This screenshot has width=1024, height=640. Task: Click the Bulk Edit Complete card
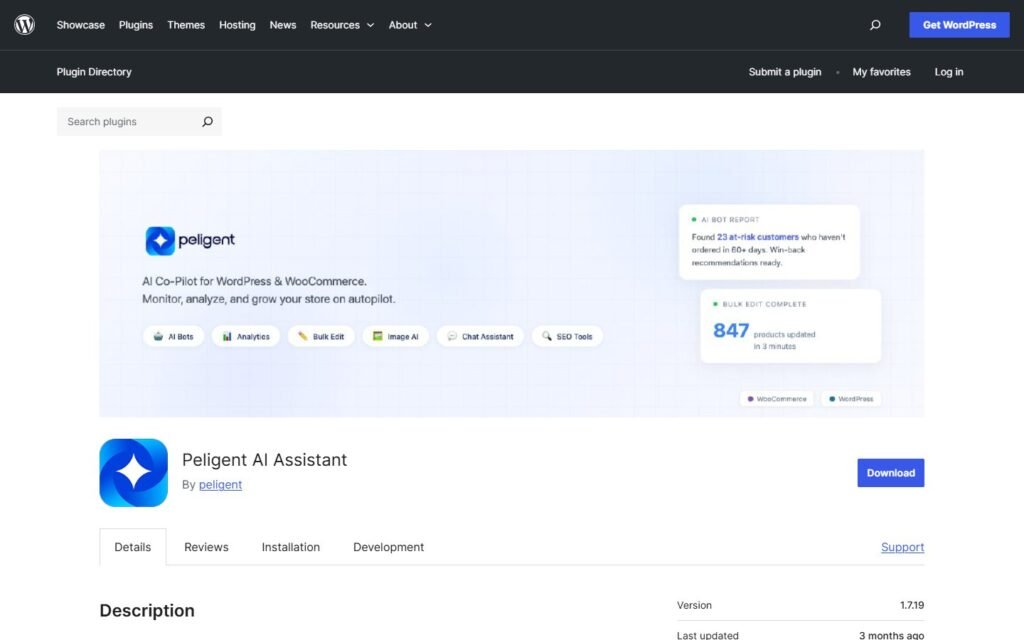[791, 326]
